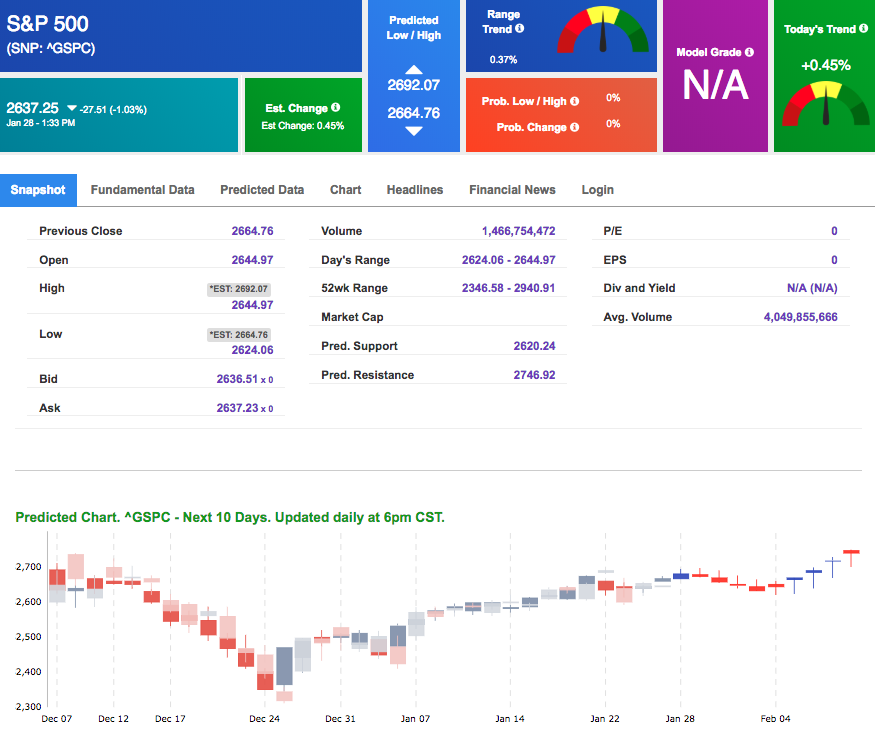The image size is (875, 731).
Task: Click the down triangle beside -27.51 change
Action: (72, 108)
